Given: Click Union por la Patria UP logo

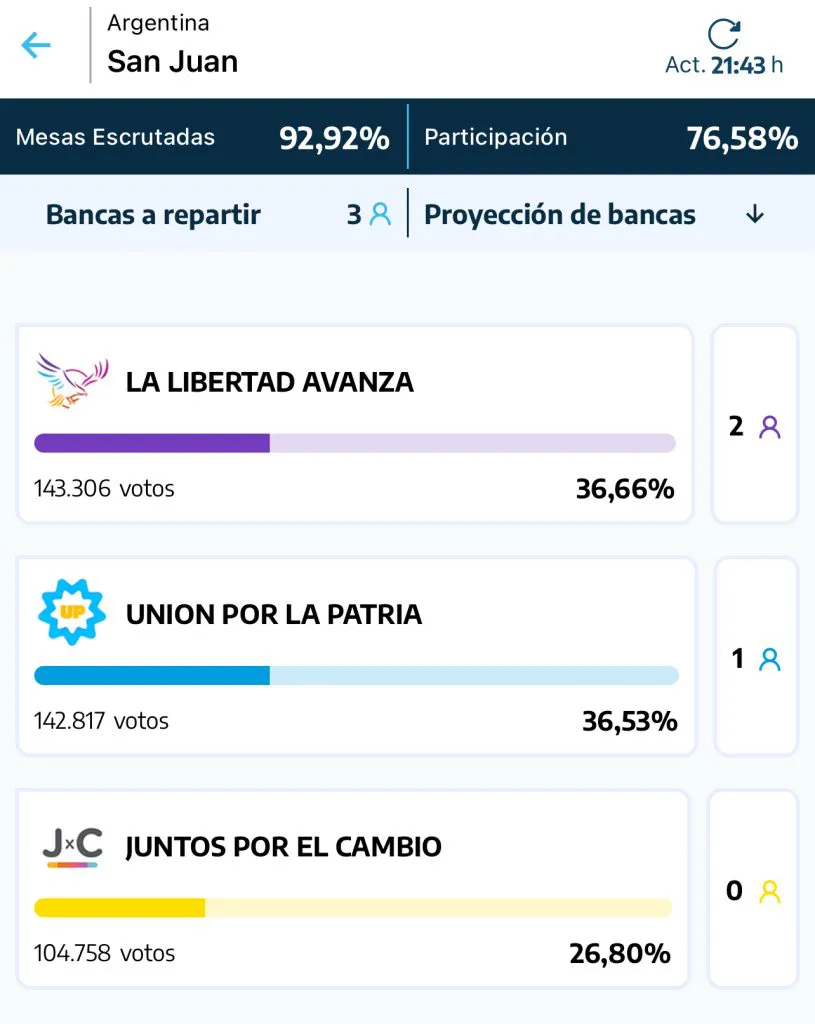Looking at the screenshot, I should pos(71,611).
